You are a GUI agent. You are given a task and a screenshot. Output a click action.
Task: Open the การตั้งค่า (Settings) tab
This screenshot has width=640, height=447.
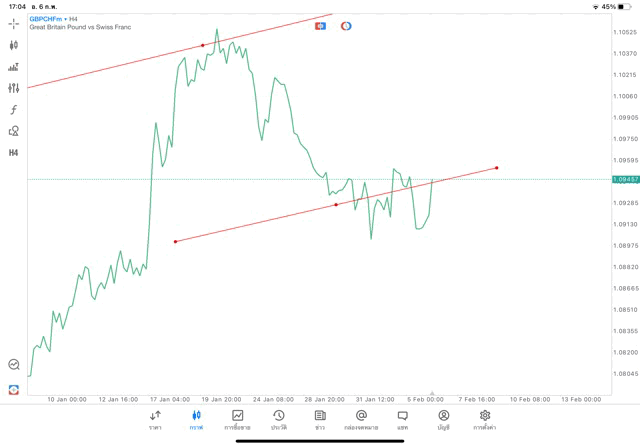click(x=485, y=419)
